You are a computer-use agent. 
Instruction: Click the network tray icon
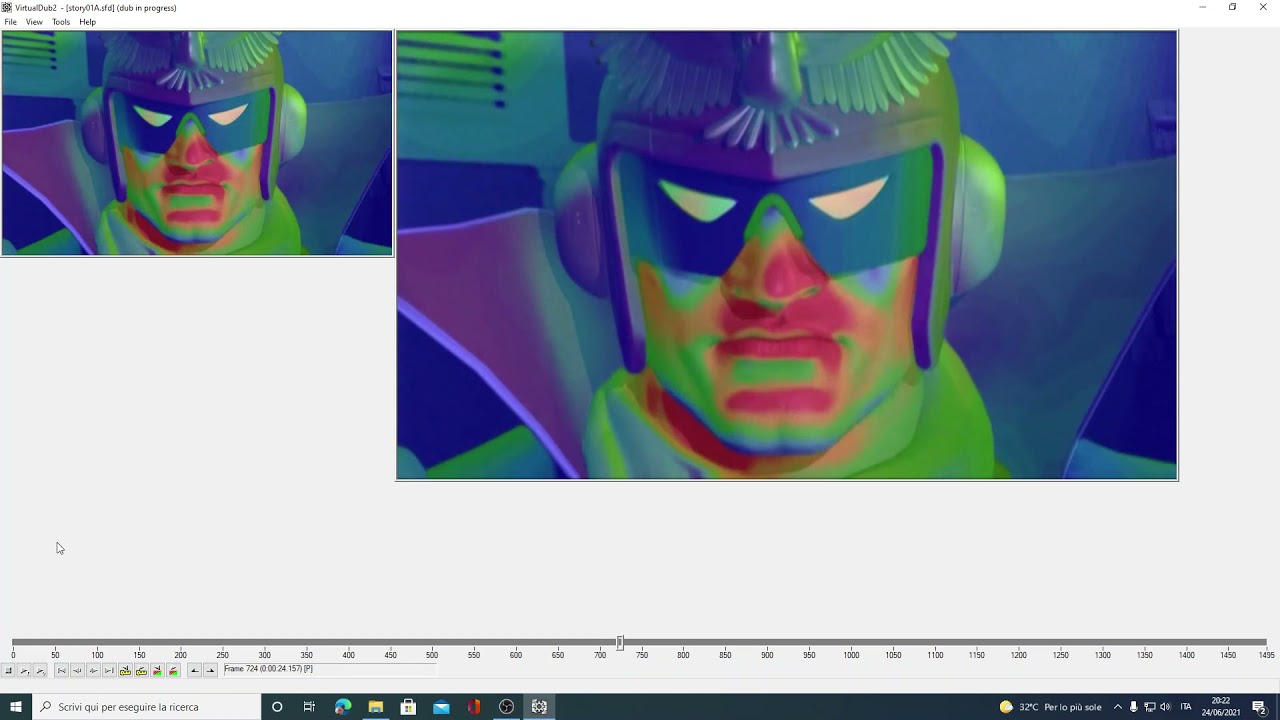[1150, 707]
